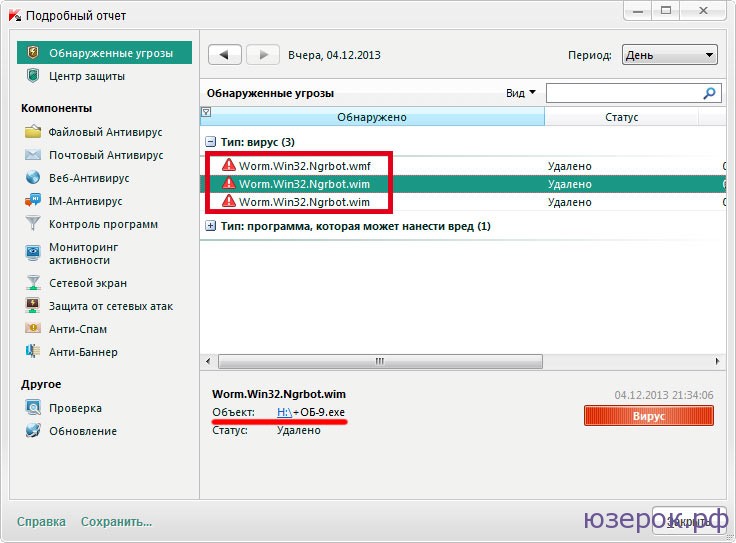The image size is (736, 543).
Task: Click the Контроль программ funnel icon
Action: [33, 223]
